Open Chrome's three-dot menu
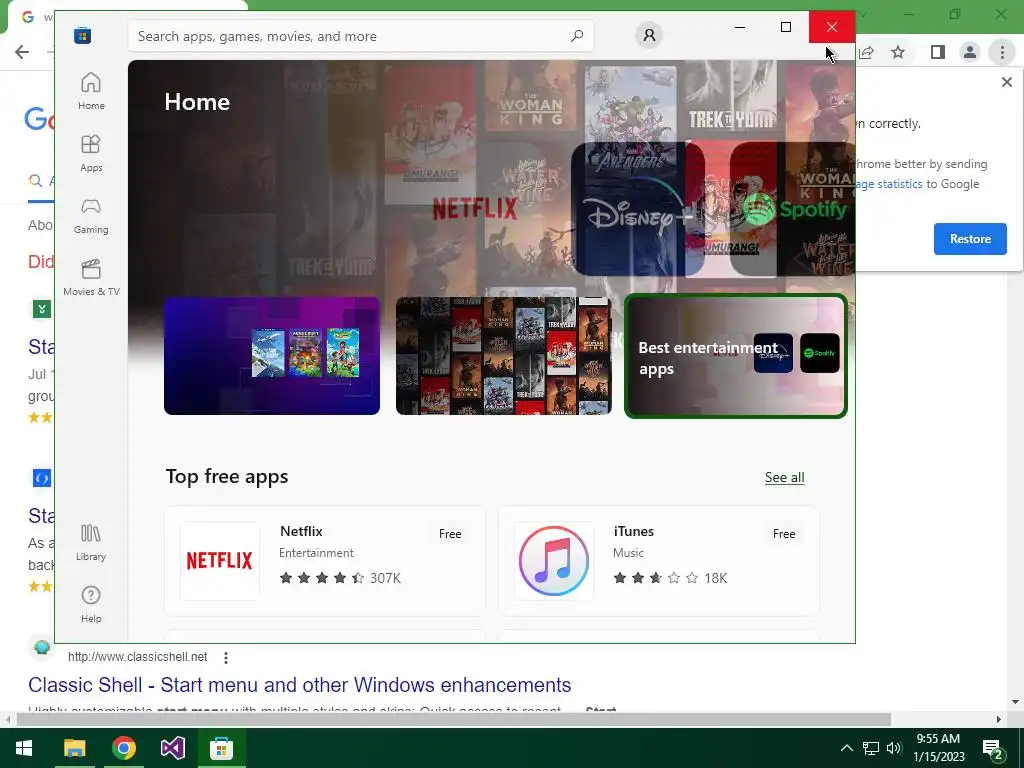1024x768 pixels. 1002,52
